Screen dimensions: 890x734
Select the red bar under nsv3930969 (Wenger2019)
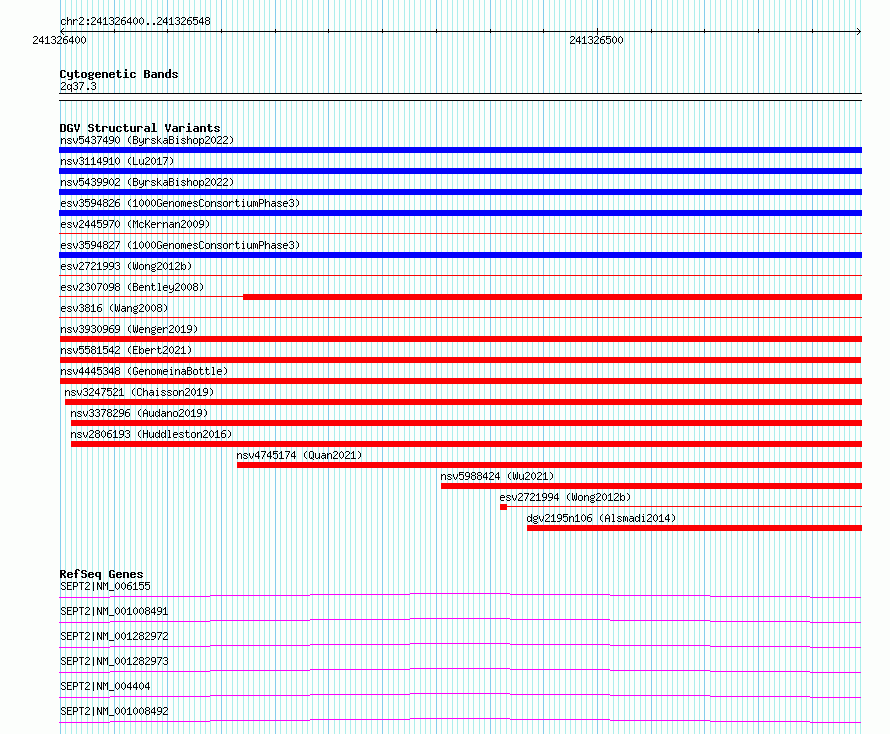pos(460,339)
